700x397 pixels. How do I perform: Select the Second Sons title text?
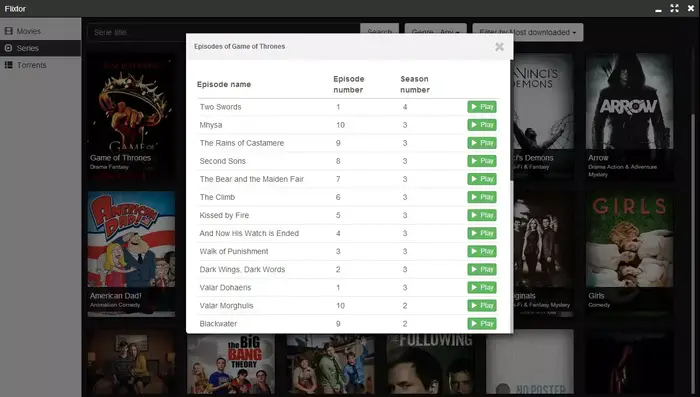pos(222,161)
